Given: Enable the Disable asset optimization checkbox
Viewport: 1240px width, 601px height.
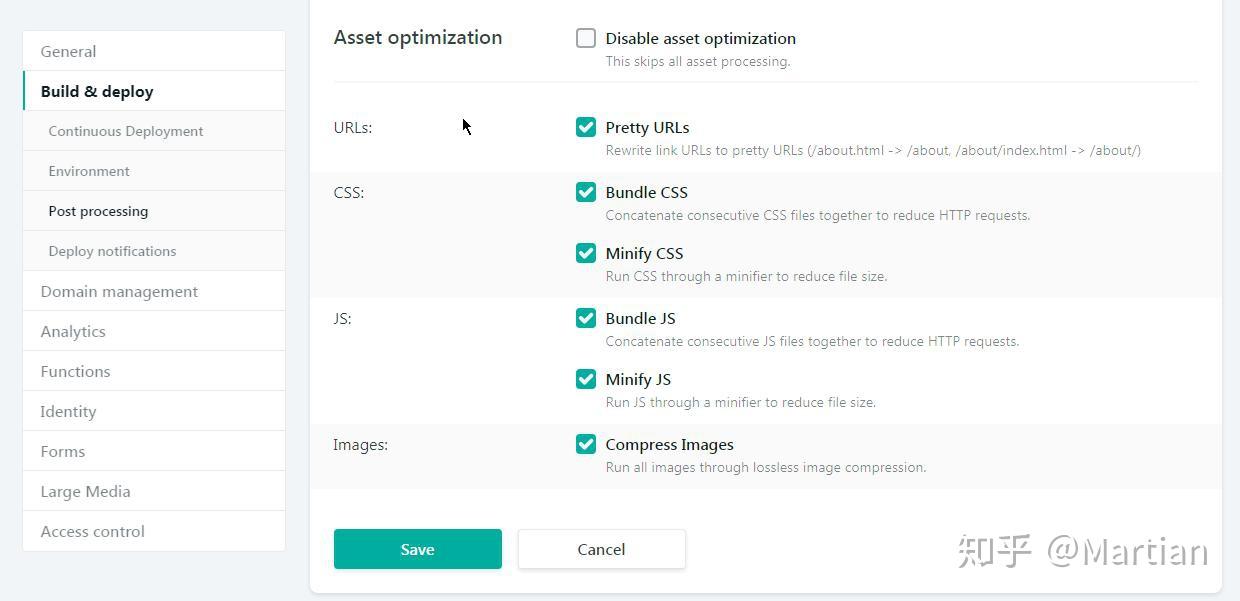Looking at the screenshot, I should 586,38.
